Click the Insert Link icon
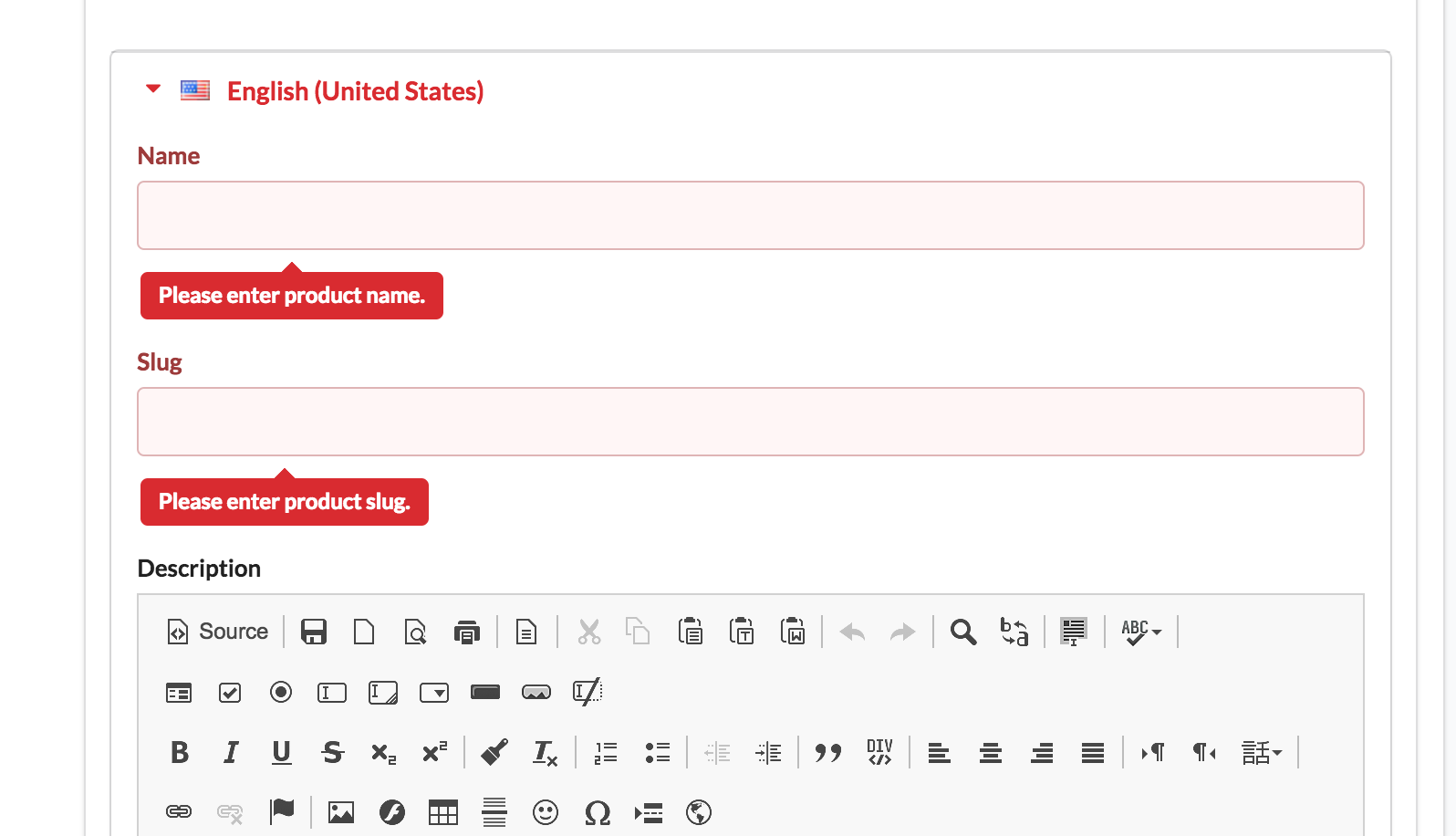The width and height of the screenshot is (1456, 836). [x=179, y=811]
